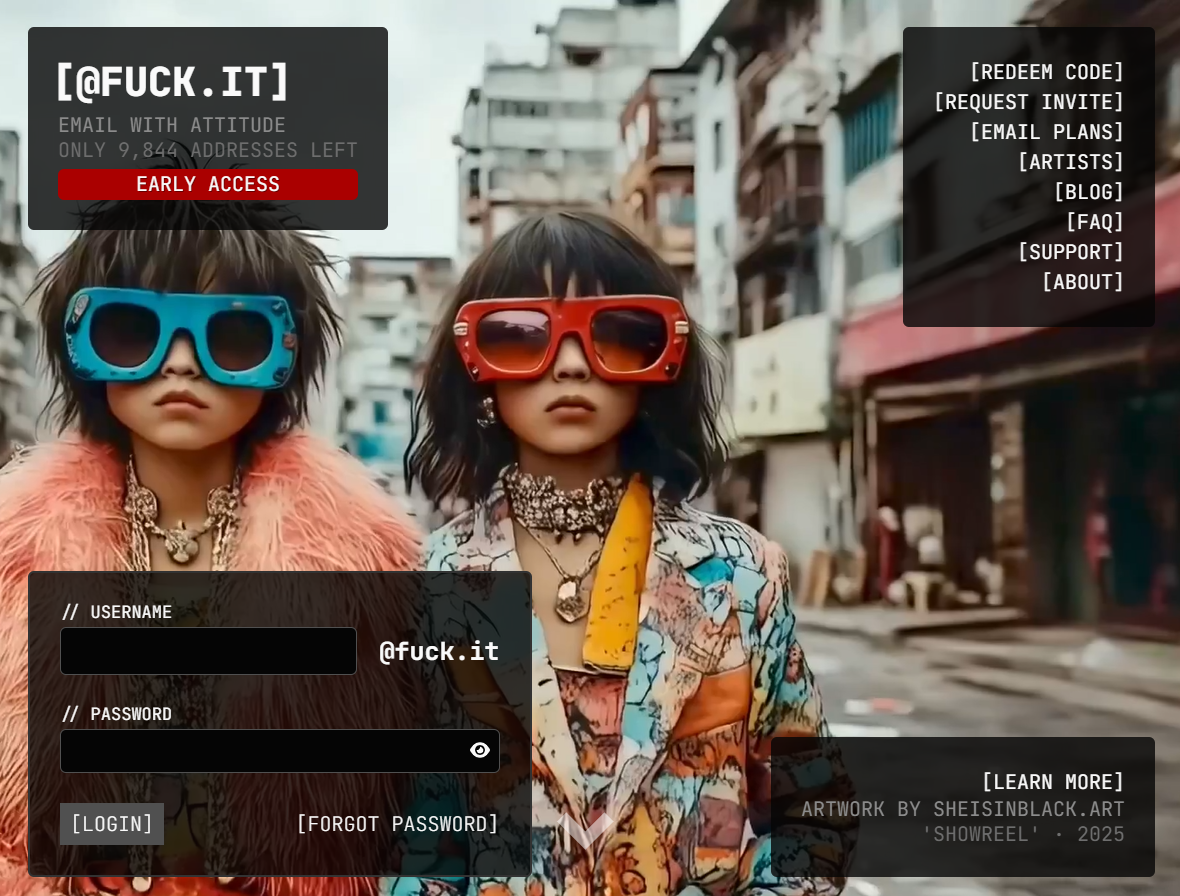Screen dimensions: 1180x896
Task: Click the [FORGOT PASSWORD] link
Action: [x=397, y=824]
